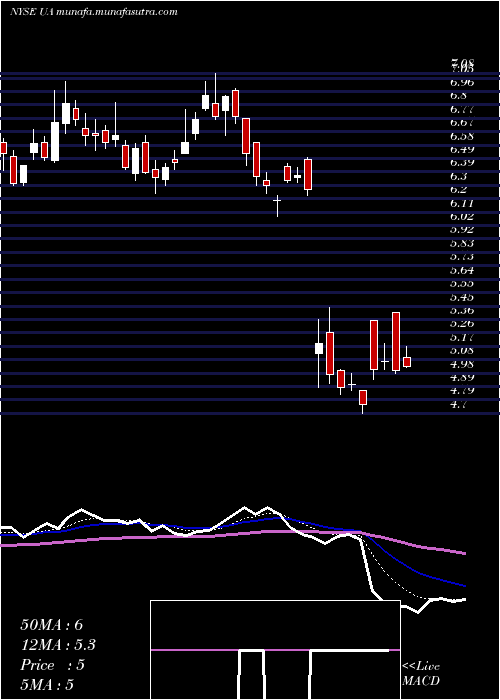
Task: Click the 5MA : 5 value
Action: (46, 685)
